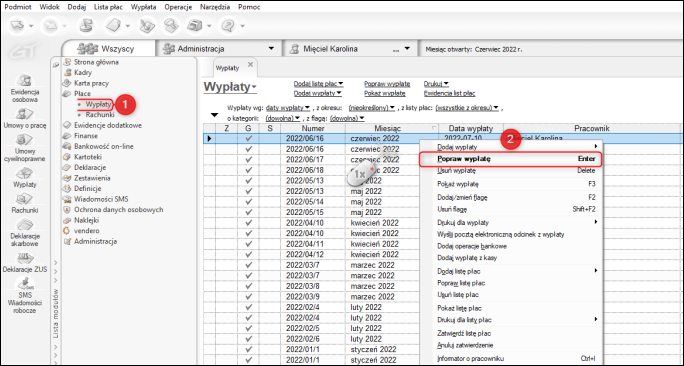Toggle G checkmark in row 2022/04/12
Viewport: 684px width, 366px height.
[x=248, y=254]
